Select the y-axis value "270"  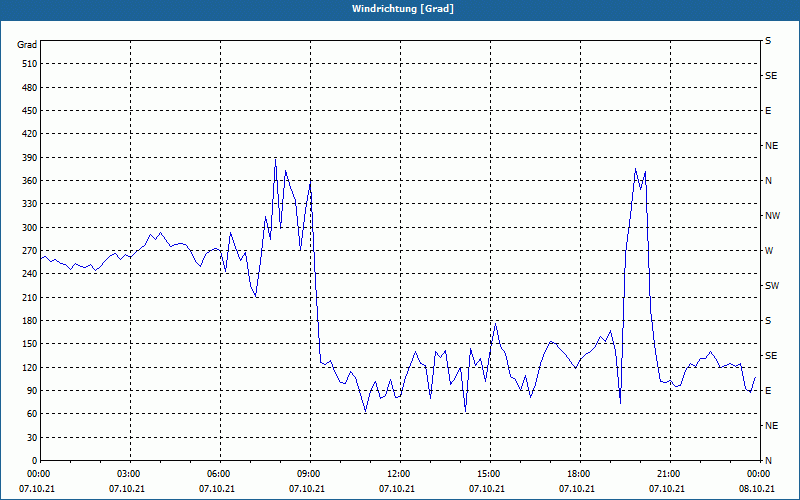[30, 251]
